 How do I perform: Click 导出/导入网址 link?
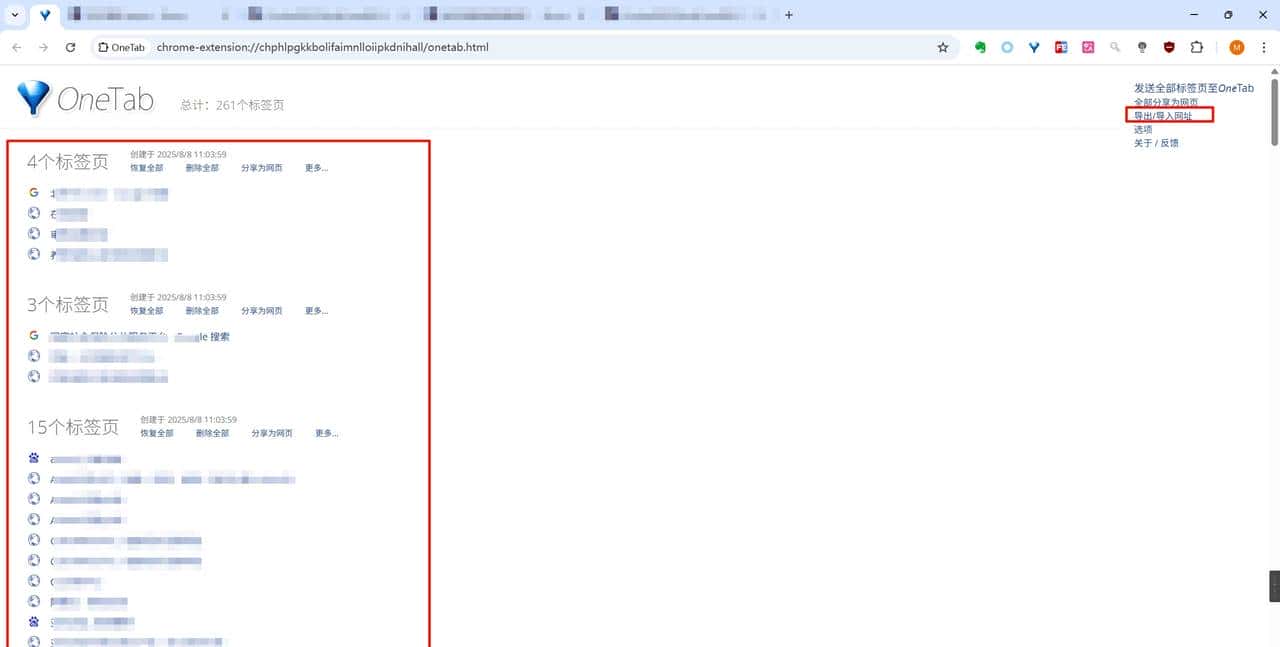click(1163, 116)
